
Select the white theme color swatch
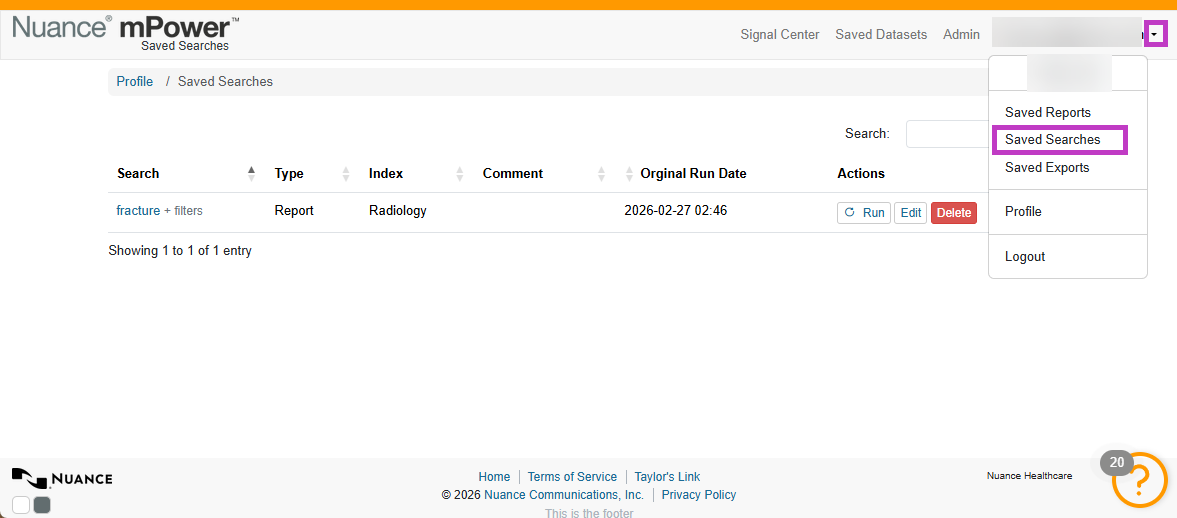click(21, 505)
